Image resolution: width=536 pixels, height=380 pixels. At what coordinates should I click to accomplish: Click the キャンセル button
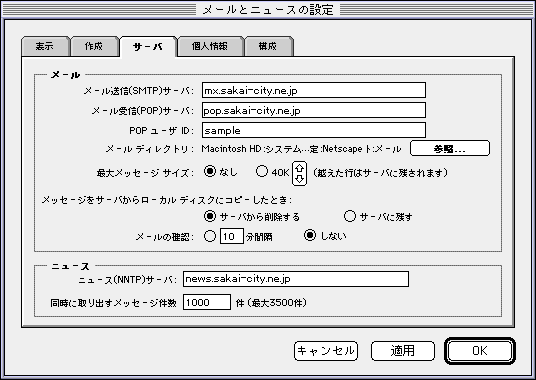tap(326, 351)
